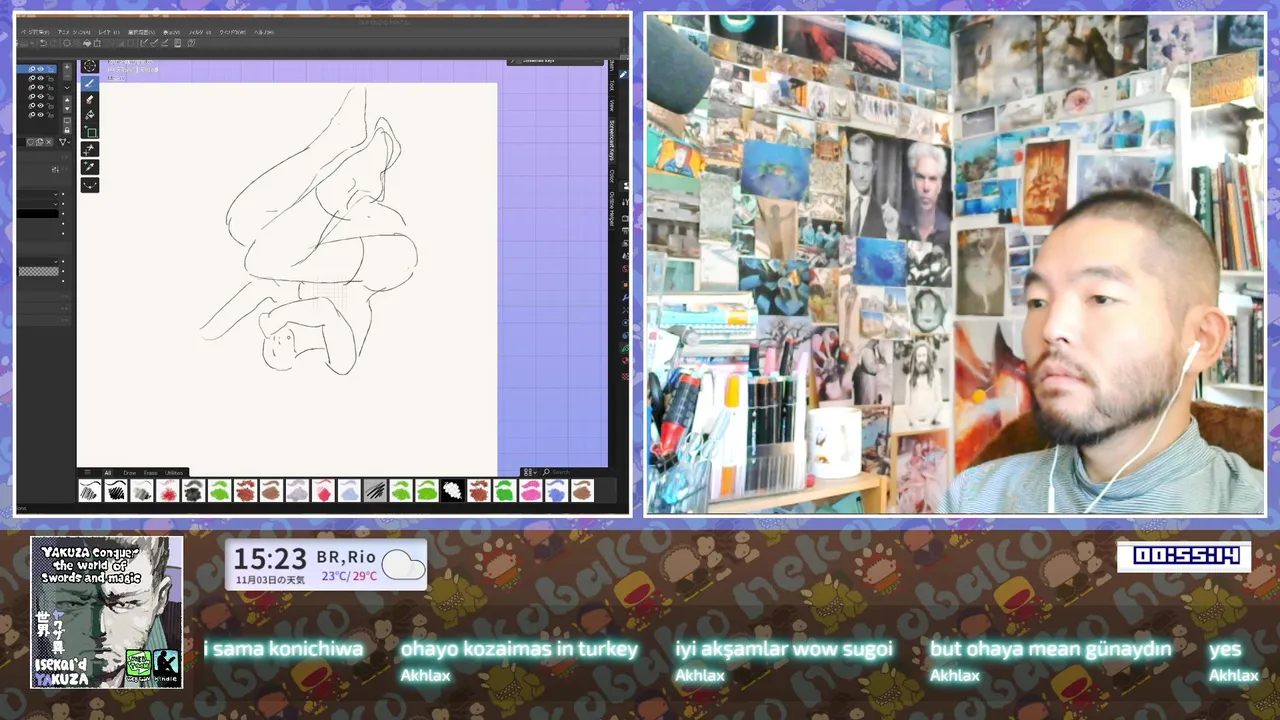1280x720 pixels.
Task: Click the shield icon below layers
Action: tap(30, 142)
